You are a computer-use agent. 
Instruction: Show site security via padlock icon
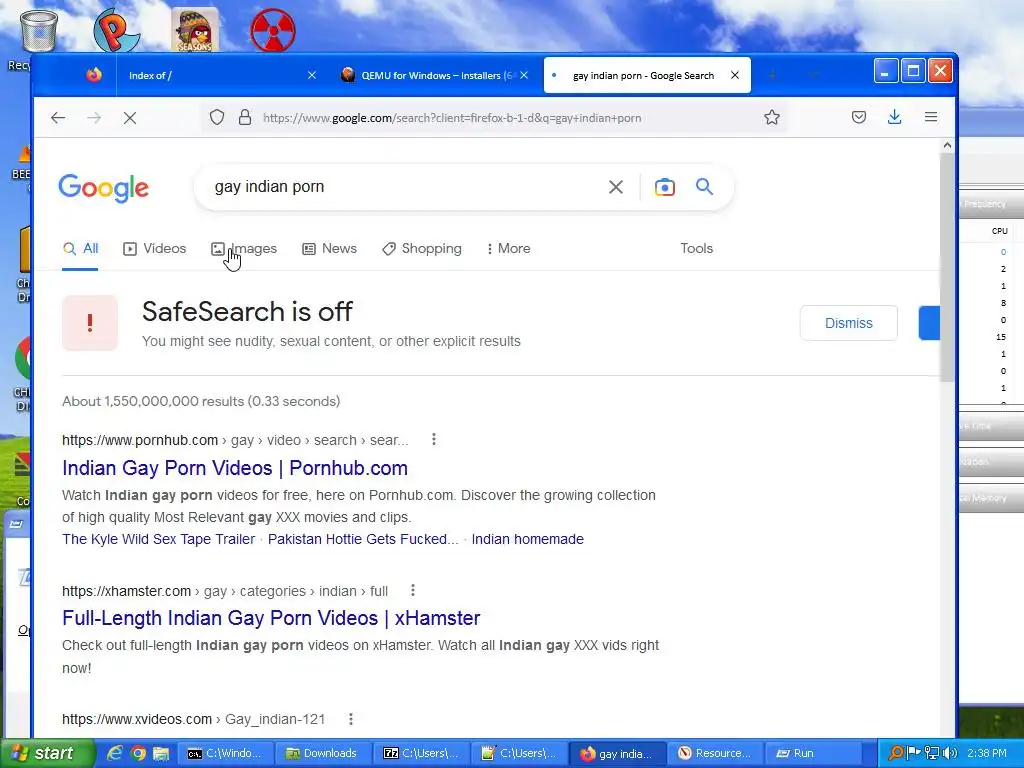(x=245, y=118)
